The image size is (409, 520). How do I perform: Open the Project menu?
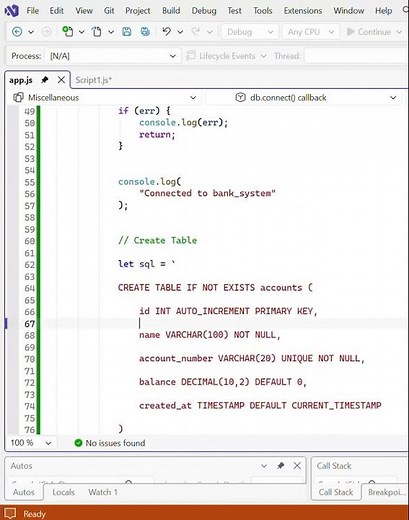click(138, 11)
